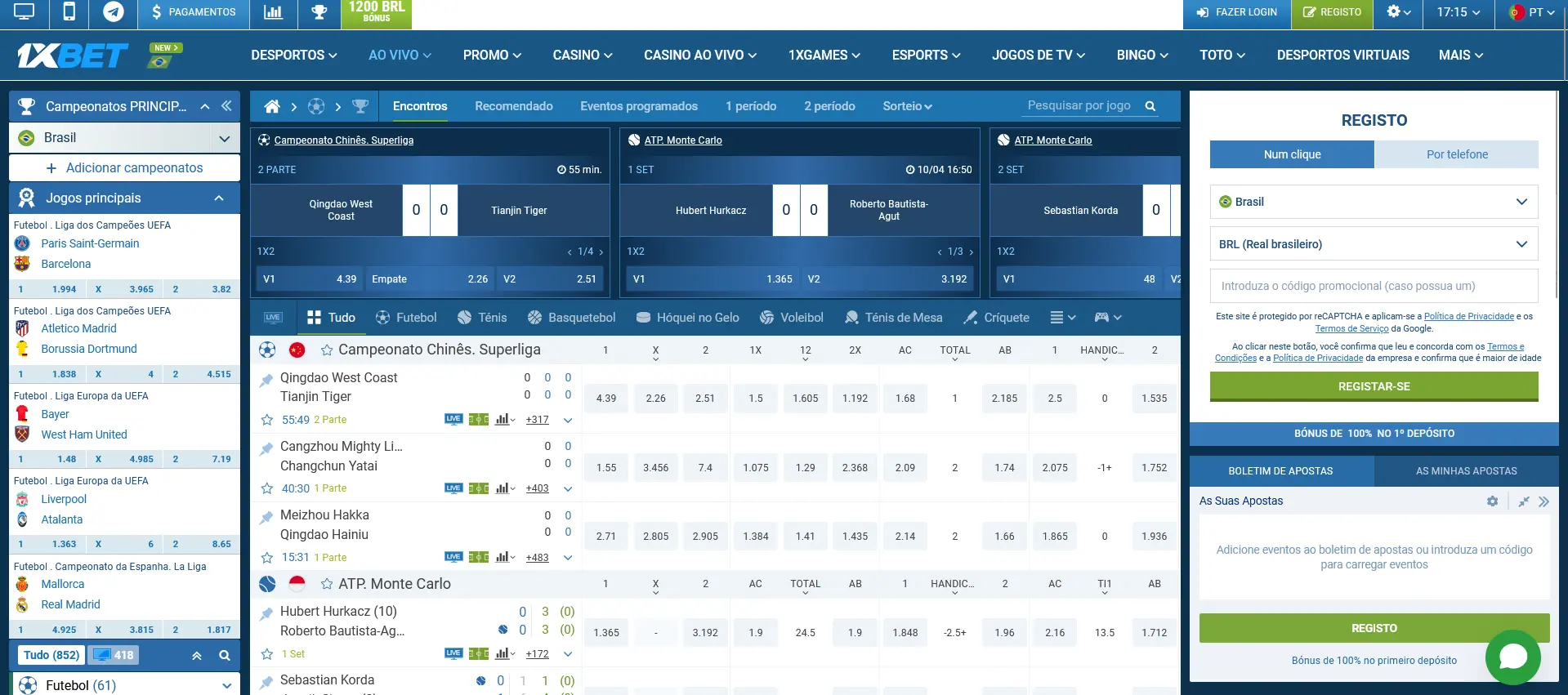This screenshot has height=695, width=1568.
Task: Click promotional code input field
Action: click(x=1374, y=286)
